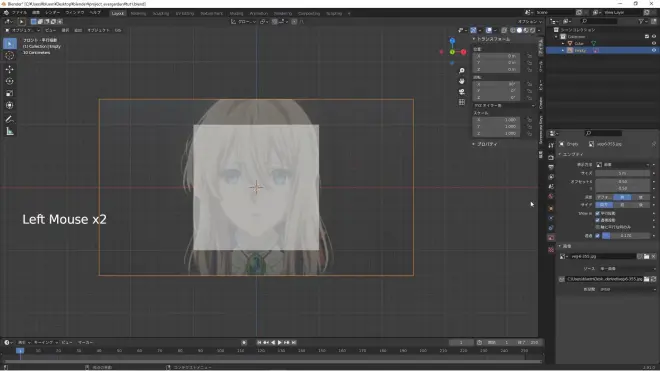Toggle X-ray display in viewport header

tap(504, 30)
